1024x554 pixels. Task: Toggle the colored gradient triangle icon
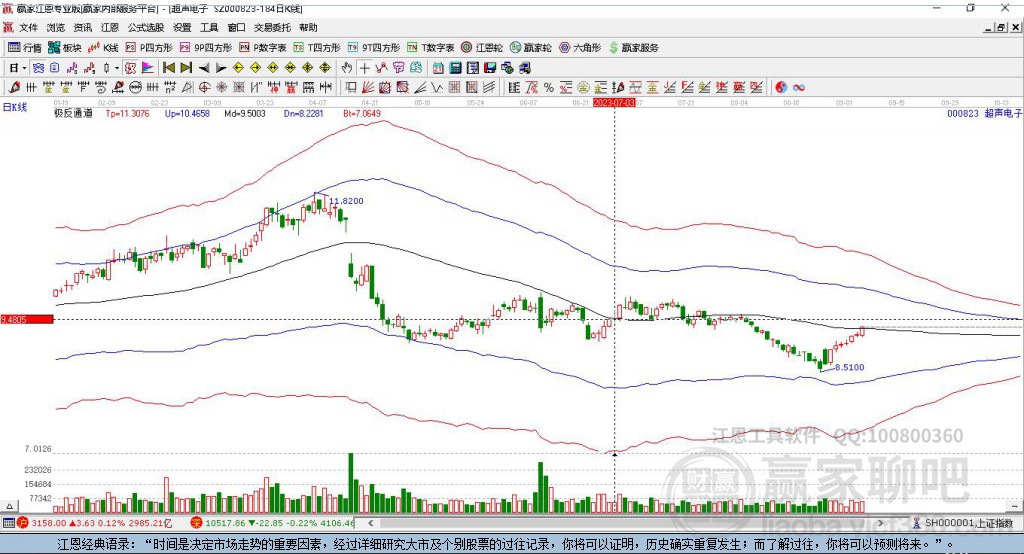click(148, 68)
